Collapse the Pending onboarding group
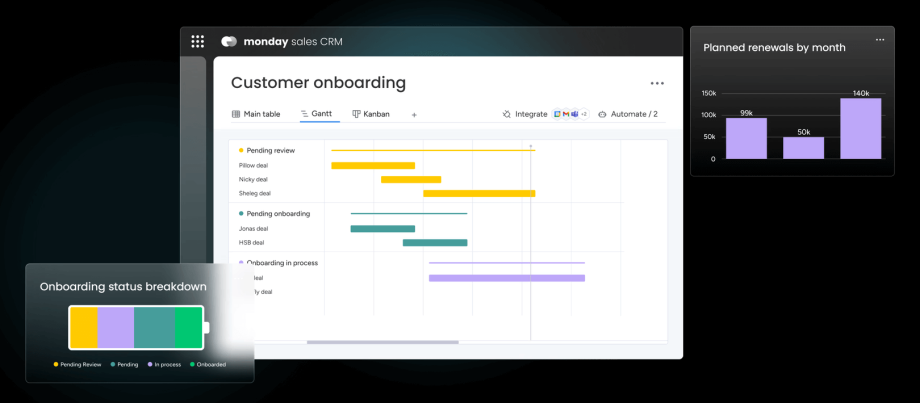 [241, 213]
